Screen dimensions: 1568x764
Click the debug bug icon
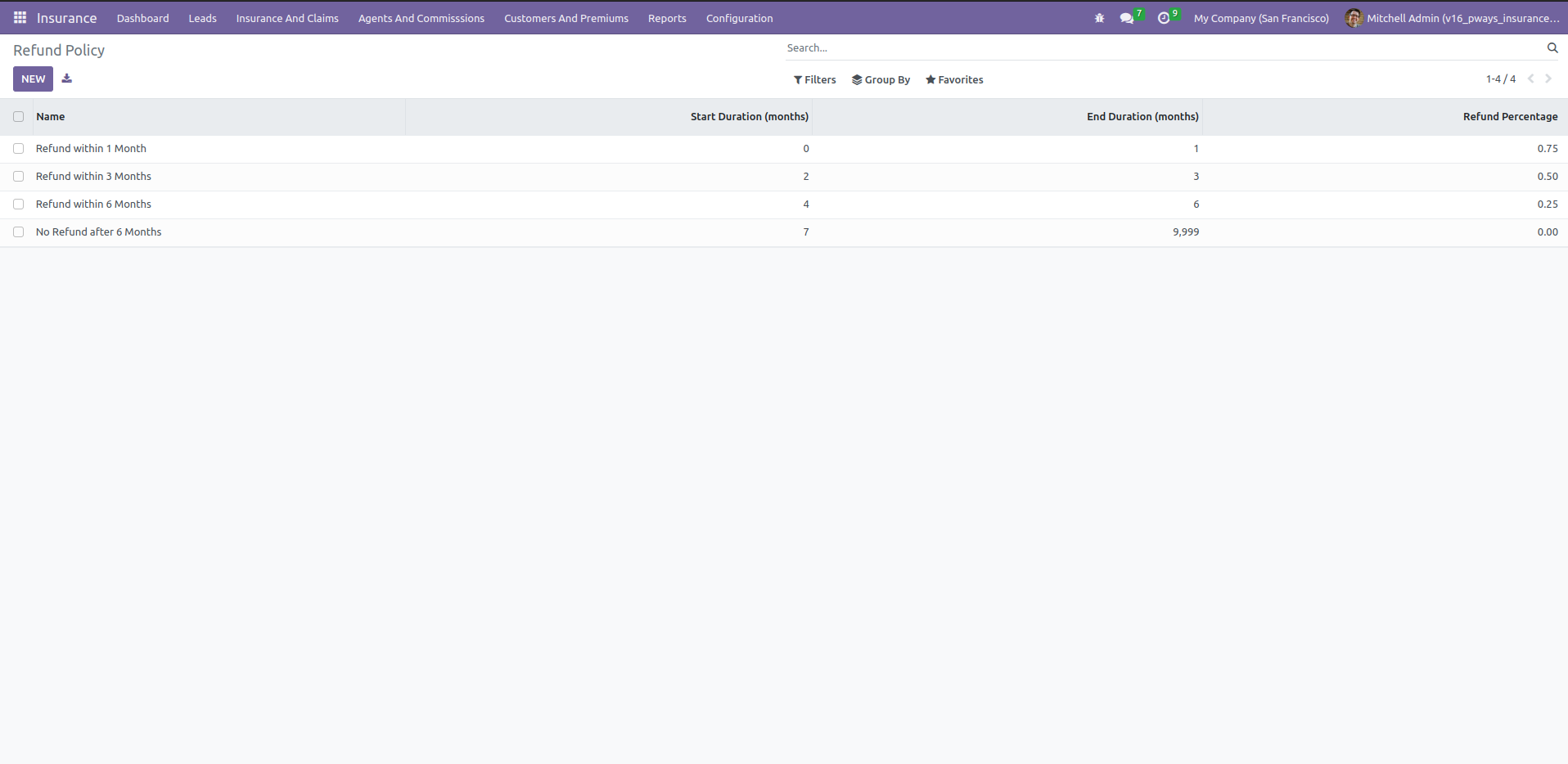click(x=1099, y=18)
